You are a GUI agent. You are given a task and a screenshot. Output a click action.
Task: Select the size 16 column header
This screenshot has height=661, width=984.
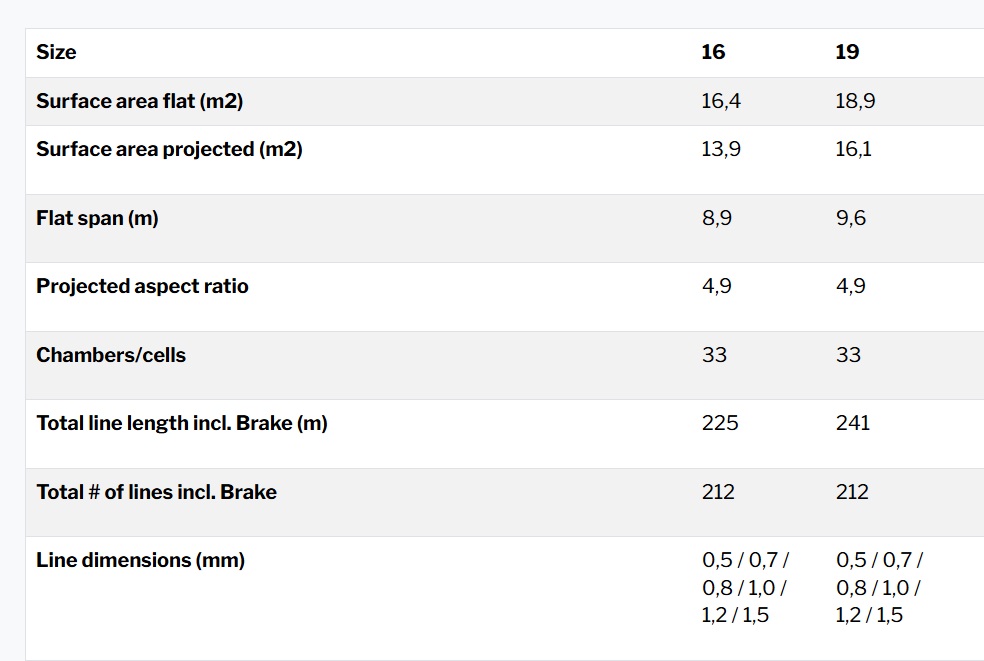point(713,52)
